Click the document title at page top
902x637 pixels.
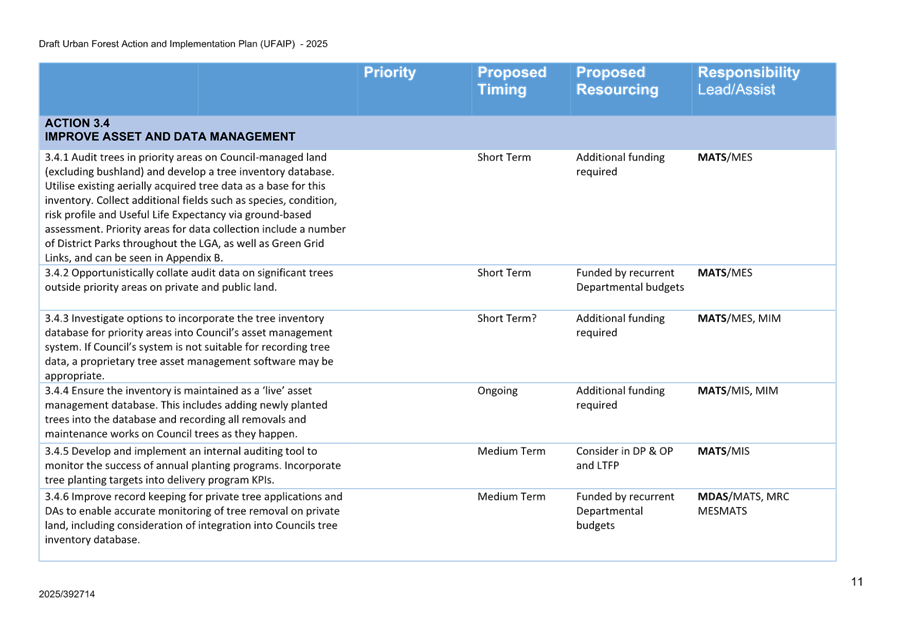[183, 44]
